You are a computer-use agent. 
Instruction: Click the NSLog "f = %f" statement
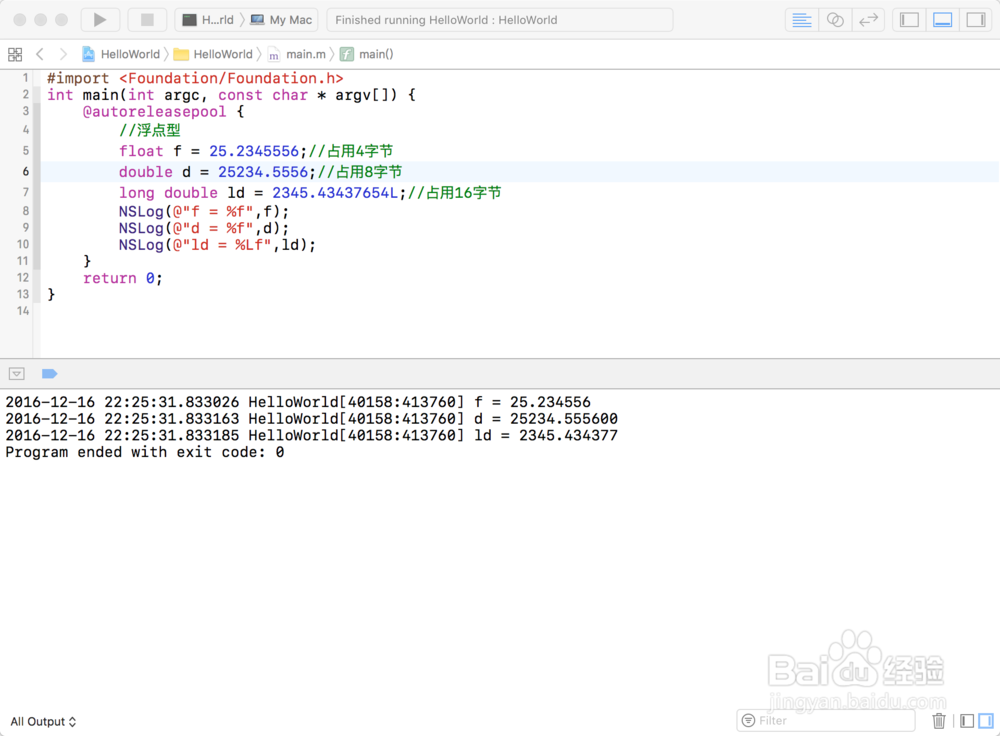click(203, 212)
